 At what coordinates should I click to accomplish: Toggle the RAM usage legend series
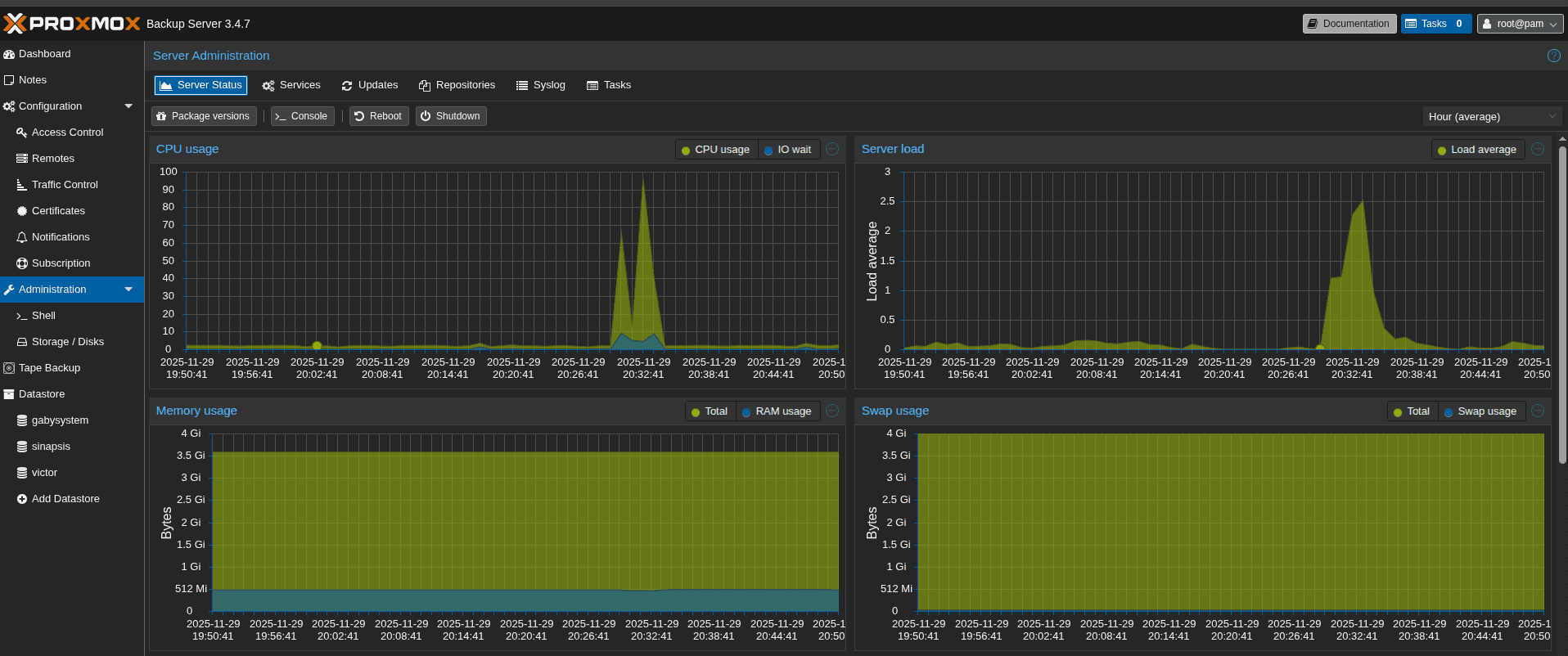776,411
